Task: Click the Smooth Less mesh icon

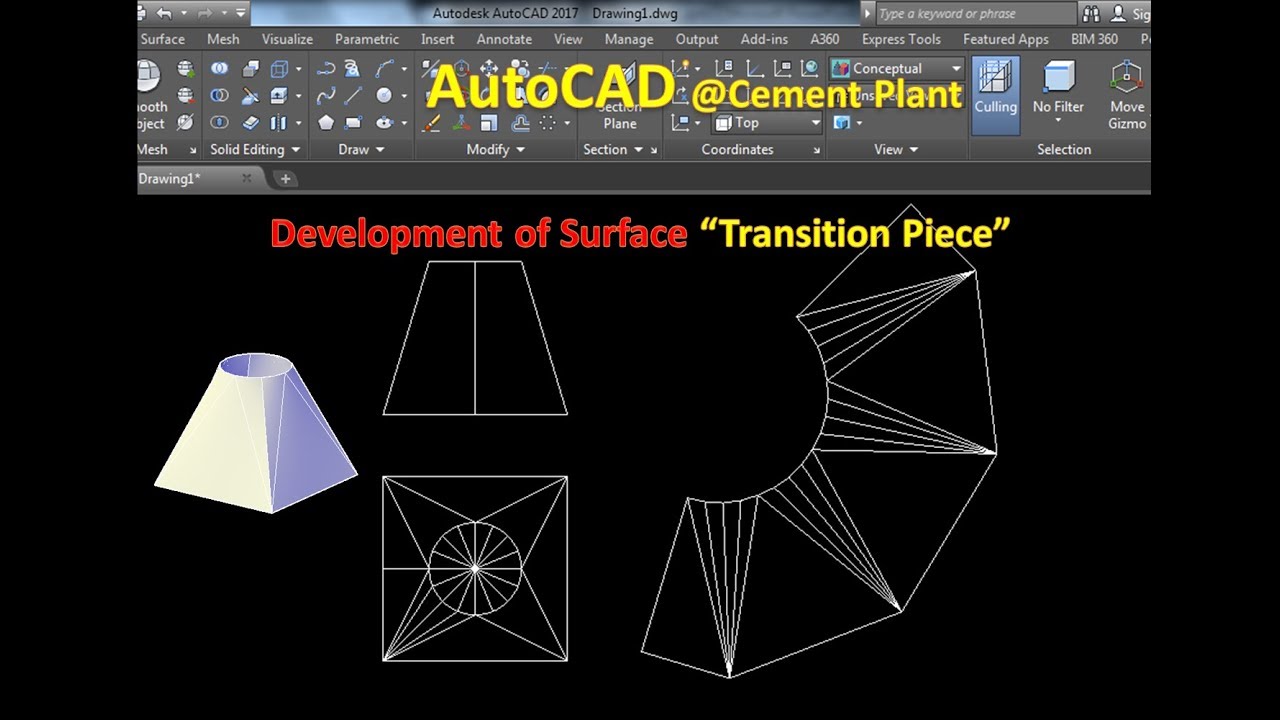Action: coord(185,96)
